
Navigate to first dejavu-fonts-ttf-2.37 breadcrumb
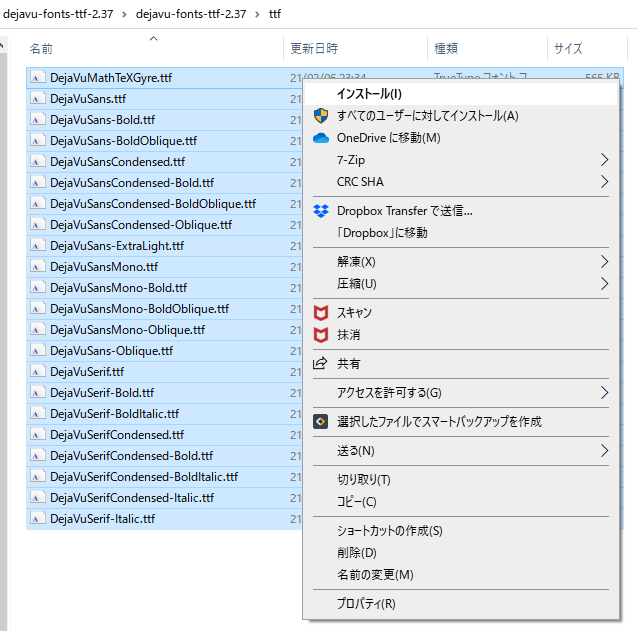coord(58,14)
